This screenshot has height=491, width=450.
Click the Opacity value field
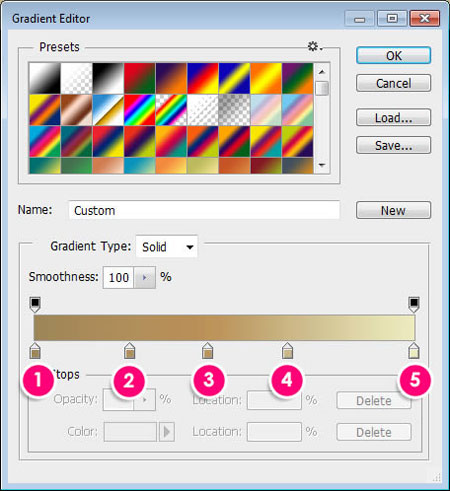[118, 399]
